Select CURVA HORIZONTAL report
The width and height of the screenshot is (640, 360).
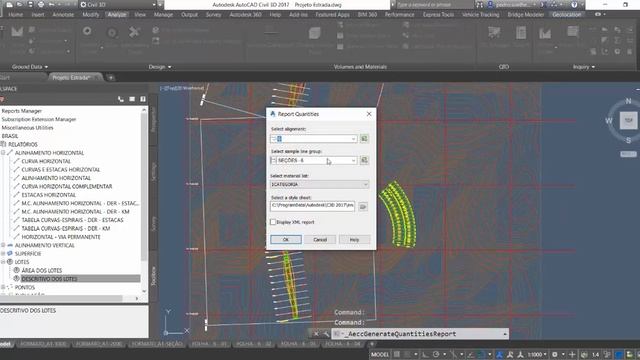click(46, 161)
